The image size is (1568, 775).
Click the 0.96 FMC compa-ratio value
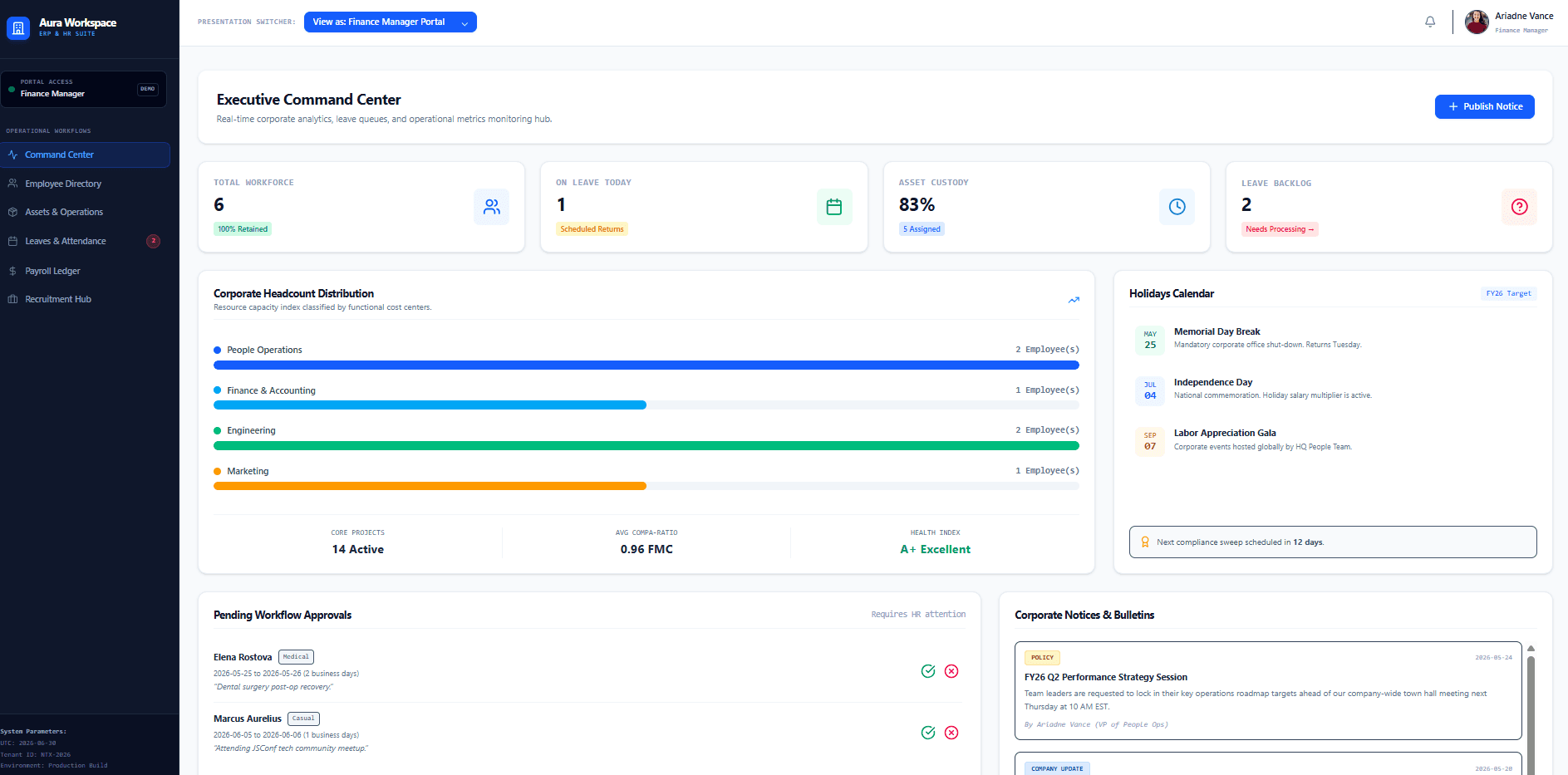tap(646, 549)
